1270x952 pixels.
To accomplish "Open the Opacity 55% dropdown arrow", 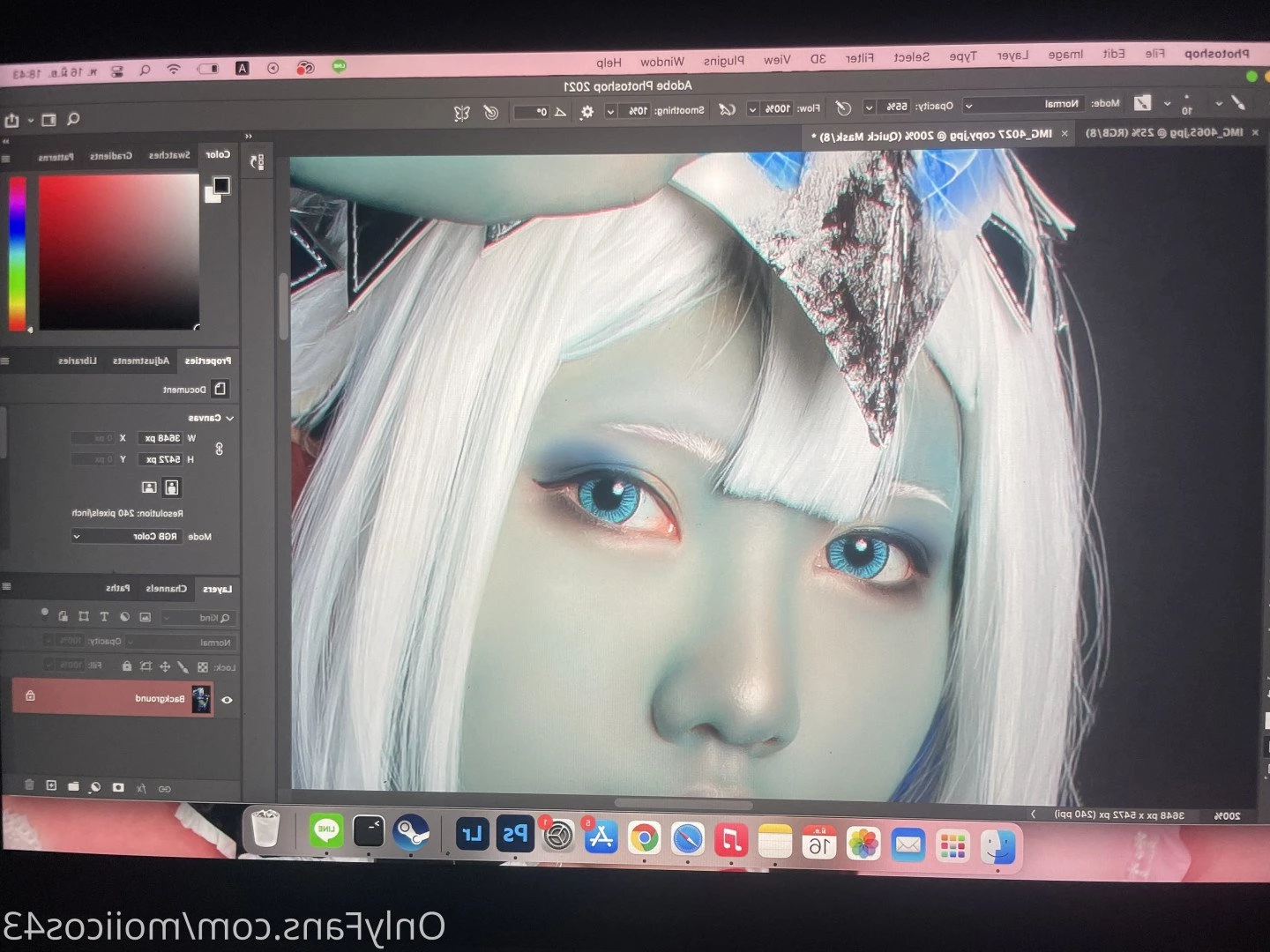I will (869, 108).
